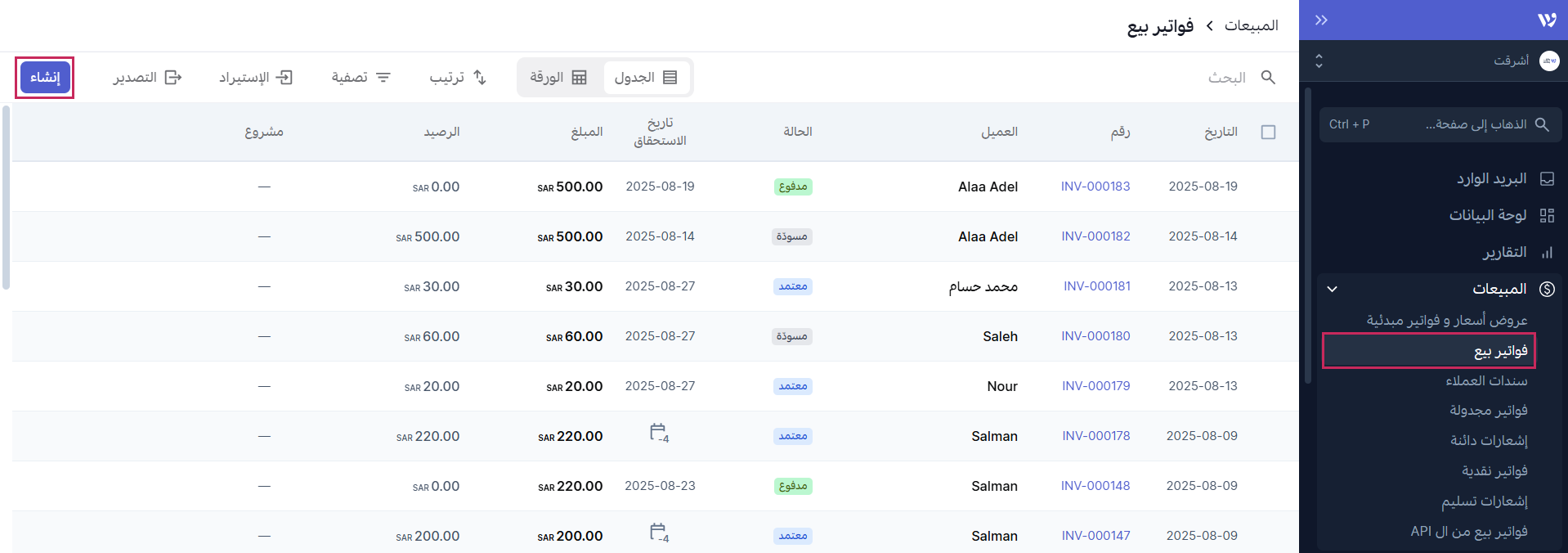1568x553 pixels.
Task: Open the filter icon تصفية
Action: 383,77
